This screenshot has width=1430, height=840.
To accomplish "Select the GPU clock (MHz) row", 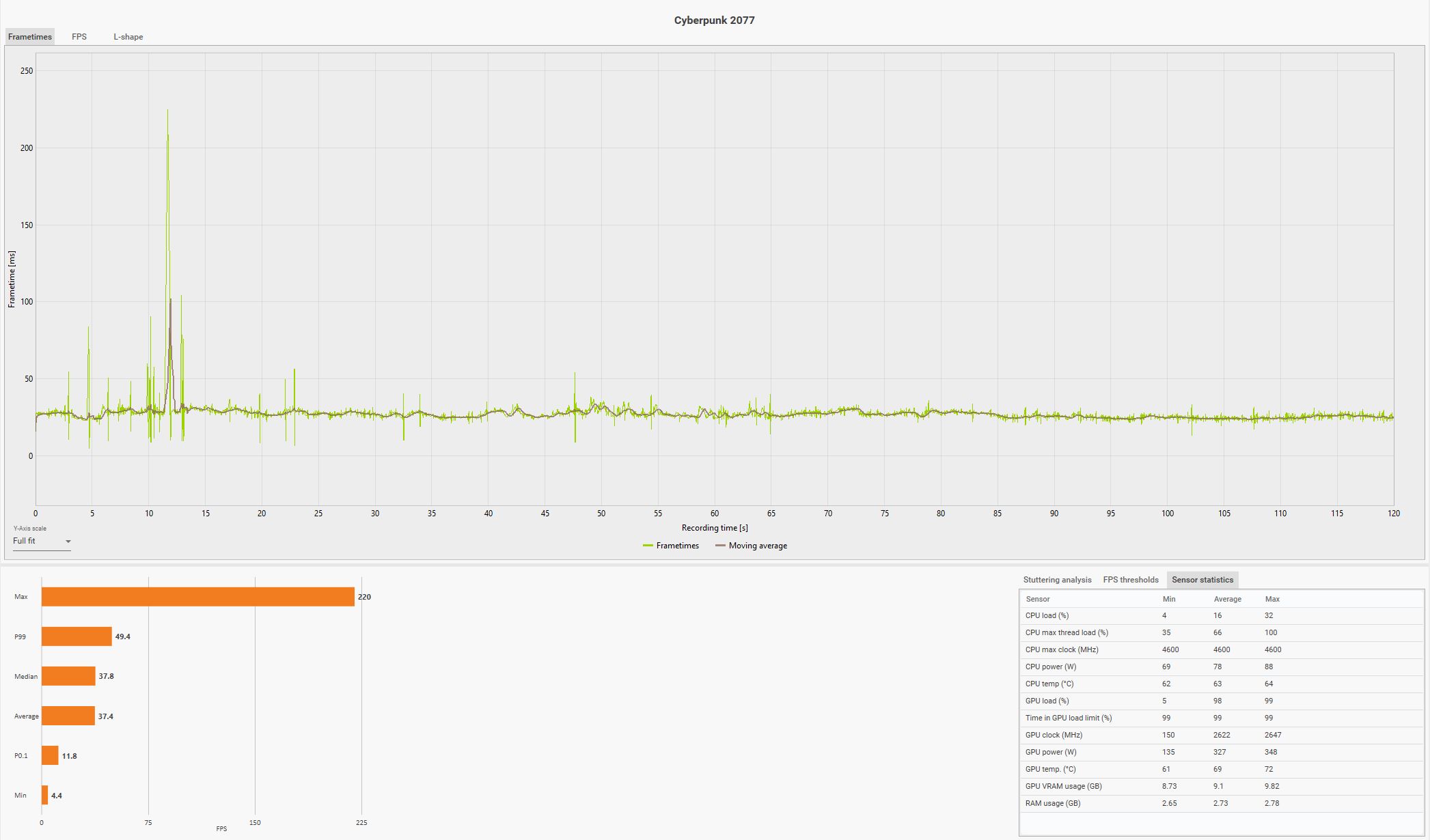I will click(1053, 735).
